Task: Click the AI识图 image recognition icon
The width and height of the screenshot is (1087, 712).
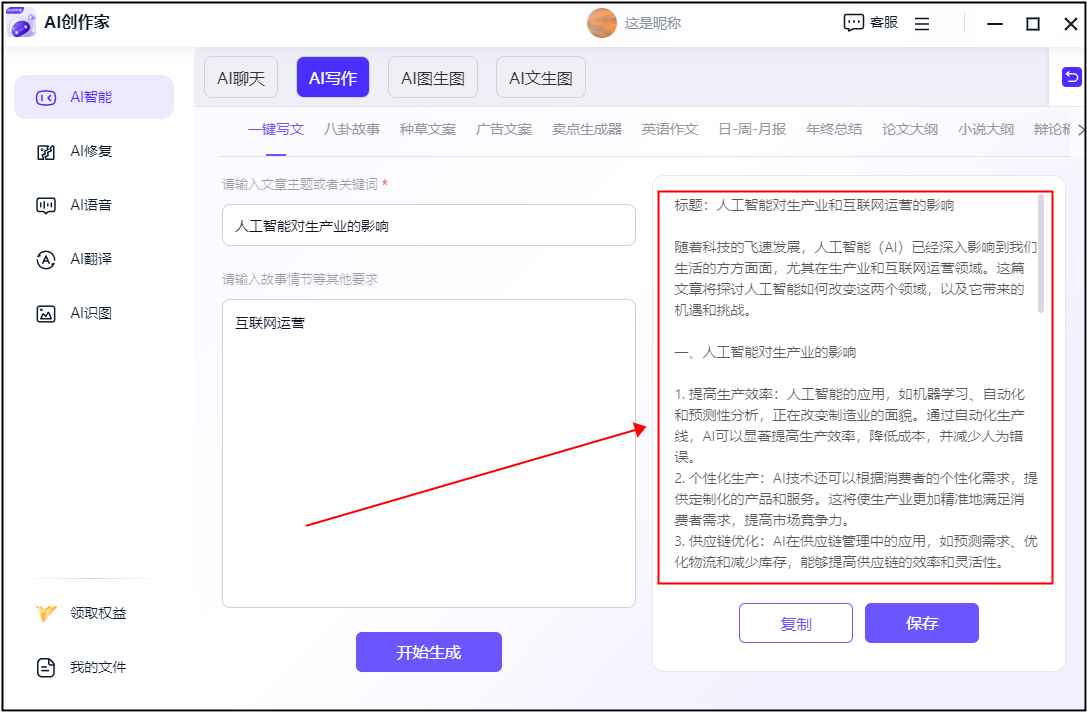Action: [x=46, y=314]
